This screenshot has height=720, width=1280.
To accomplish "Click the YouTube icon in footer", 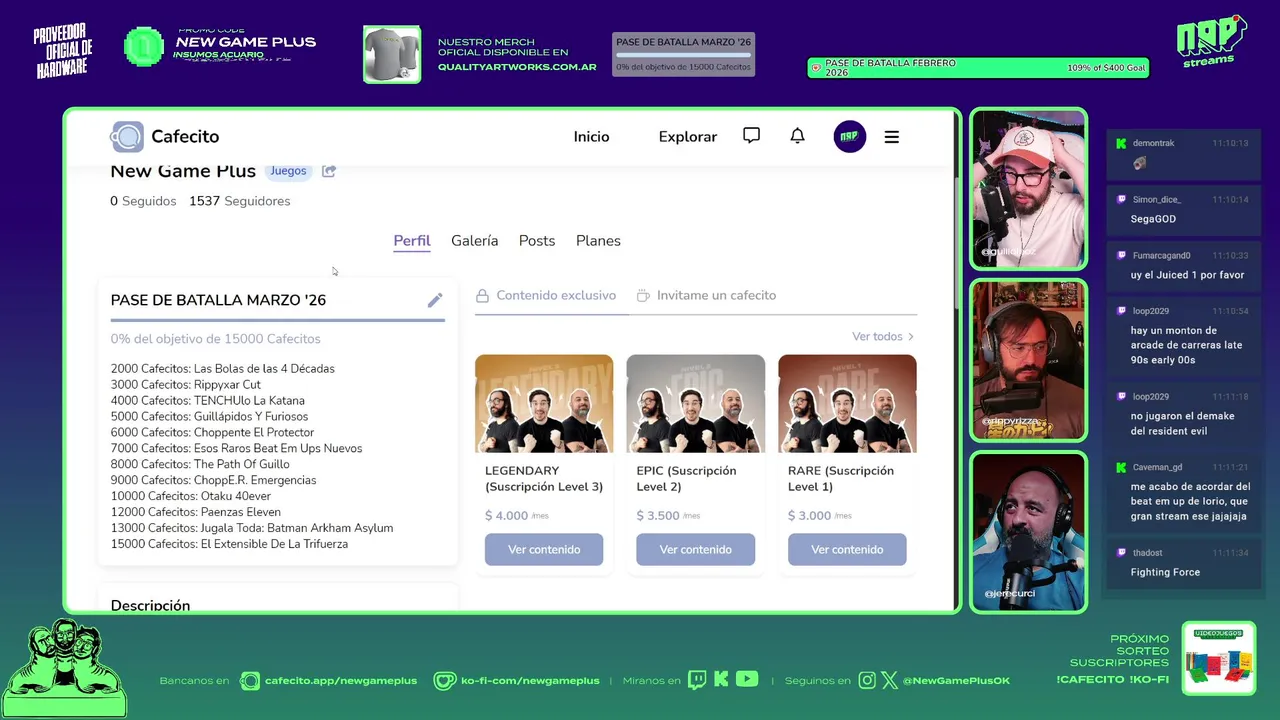I will [747, 680].
